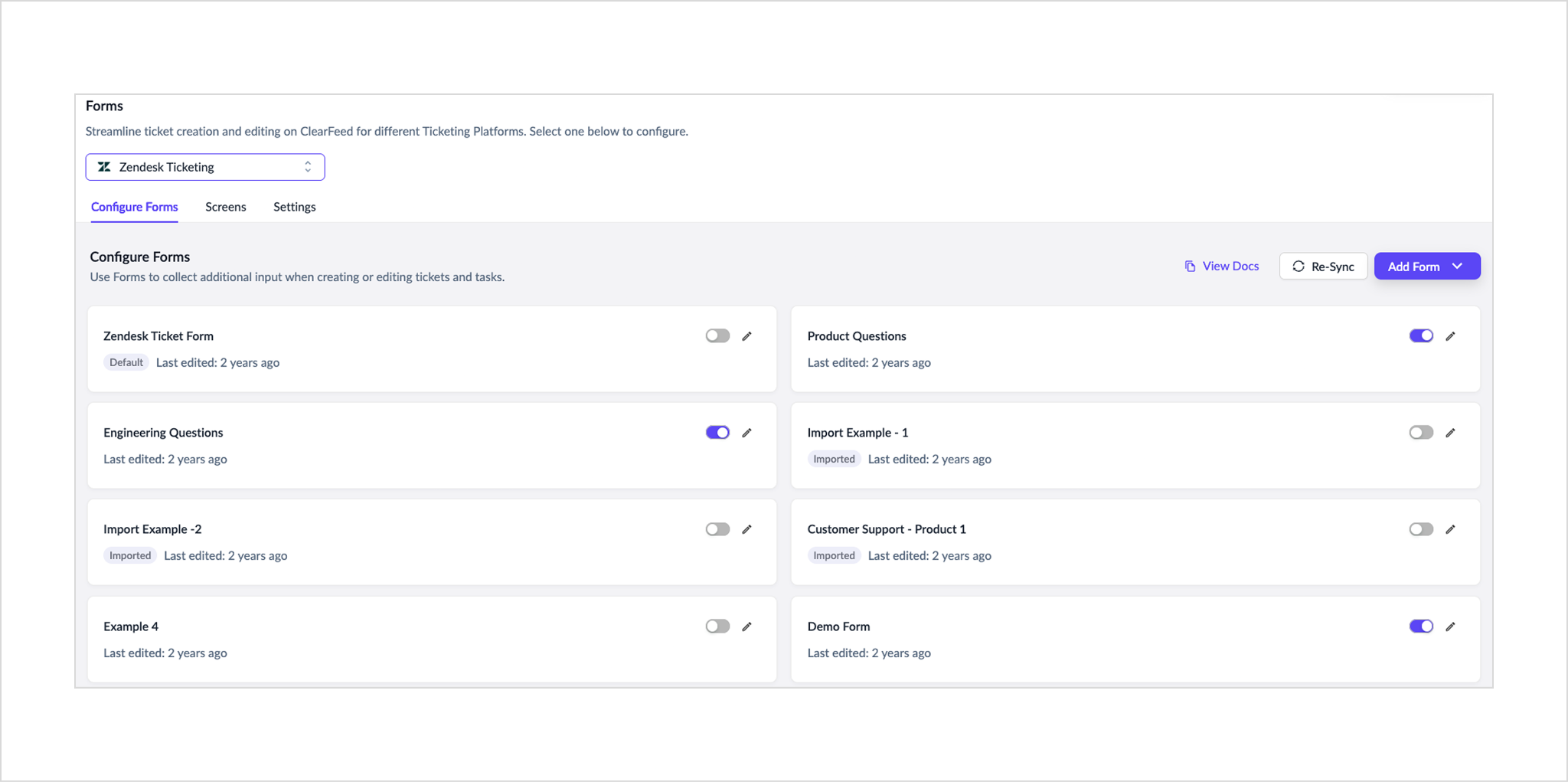Toggle the Demo Form switch off

[1421, 627]
